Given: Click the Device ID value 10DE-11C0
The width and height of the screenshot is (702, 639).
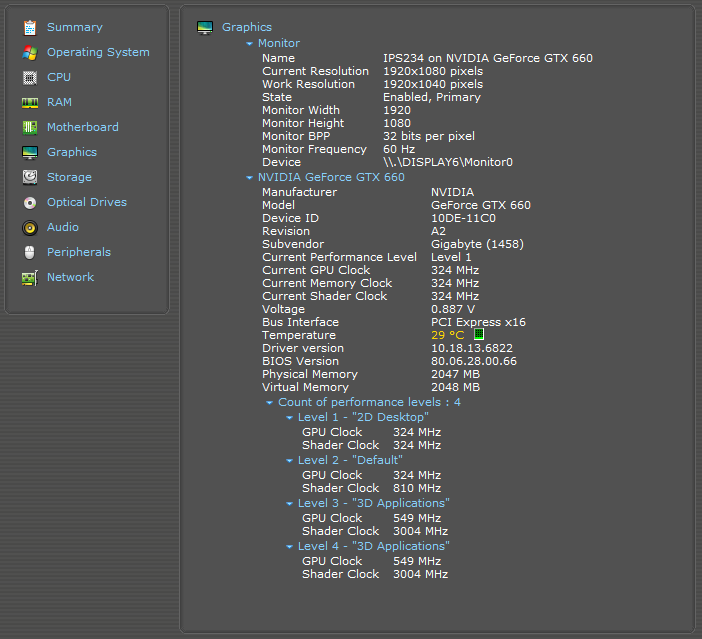Looking at the screenshot, I should pos(463,218).
